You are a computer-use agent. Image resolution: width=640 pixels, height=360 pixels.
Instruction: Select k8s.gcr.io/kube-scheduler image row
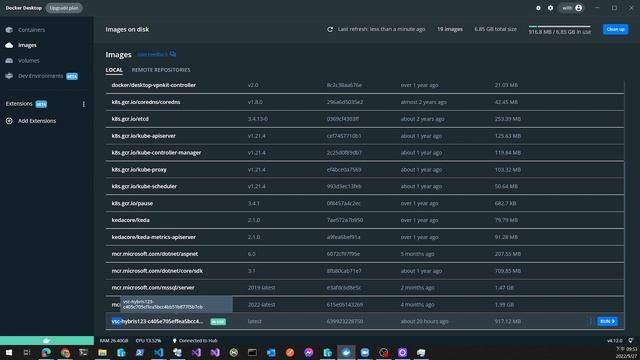tap(364, 186)
